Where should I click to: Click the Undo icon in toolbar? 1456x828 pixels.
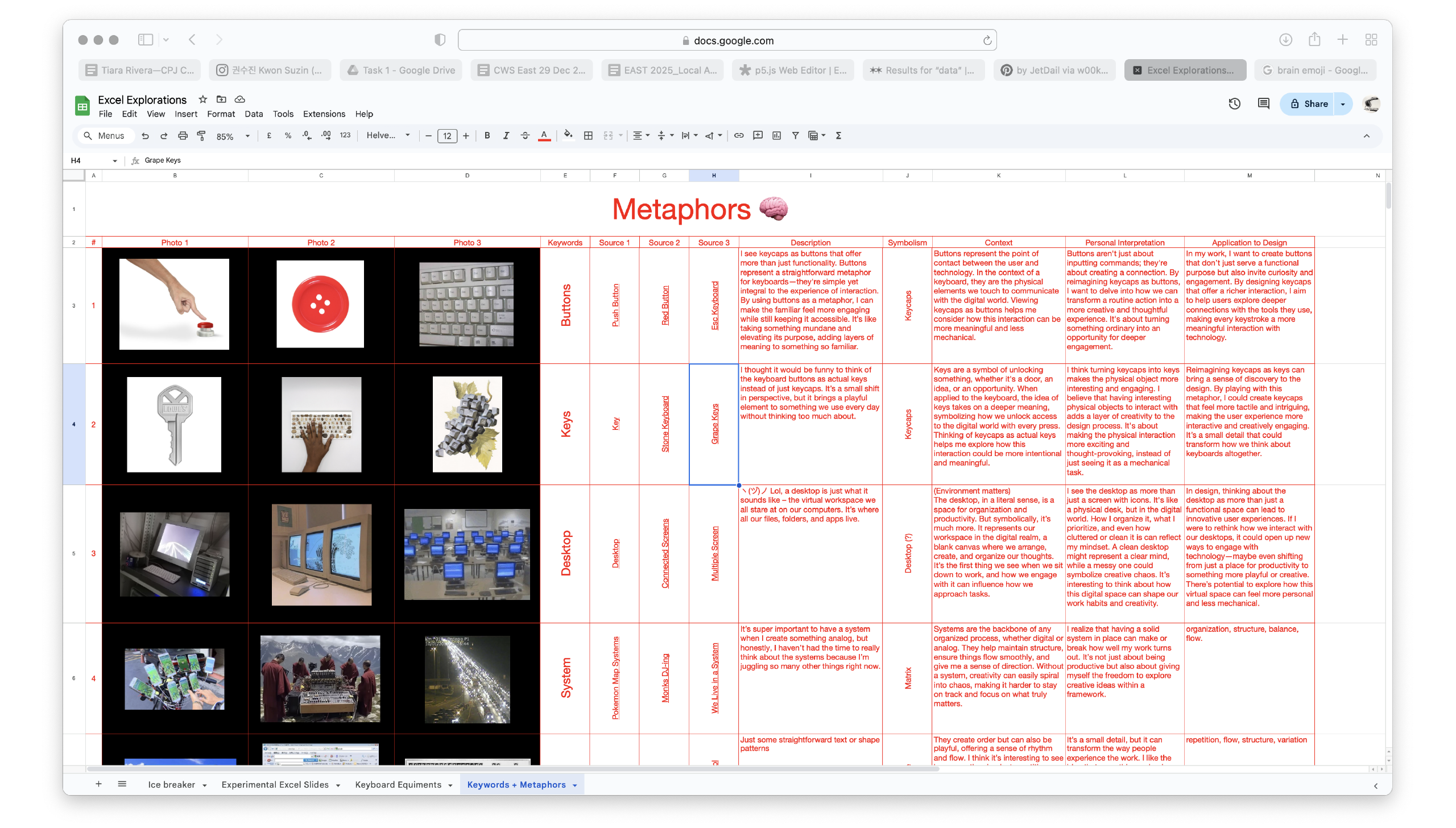pos(146,136)
